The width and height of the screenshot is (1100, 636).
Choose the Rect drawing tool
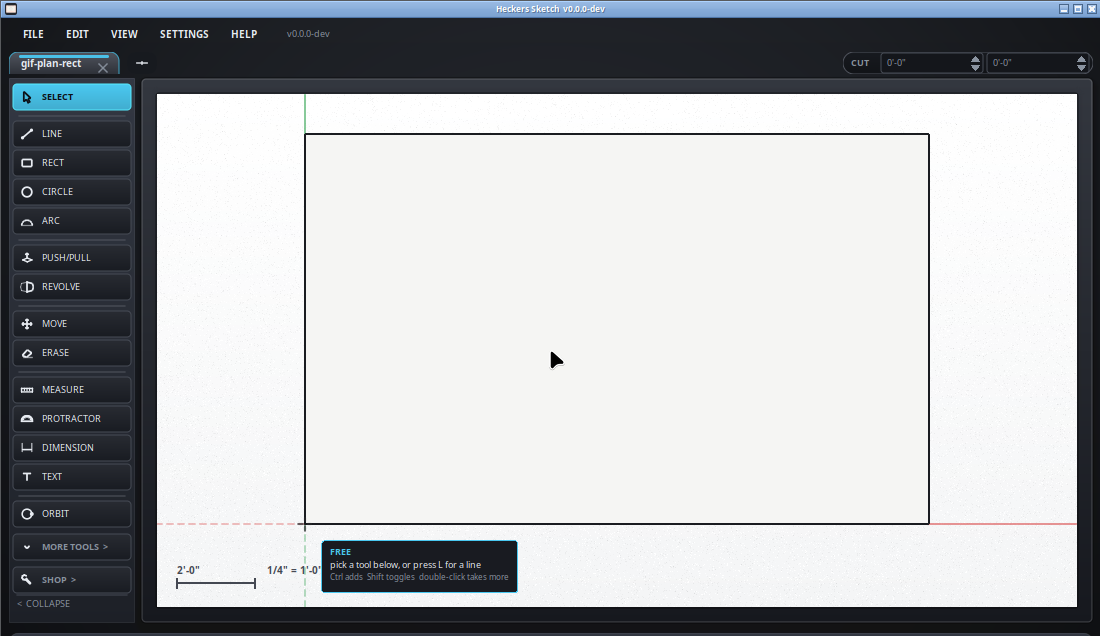point(72,163)
